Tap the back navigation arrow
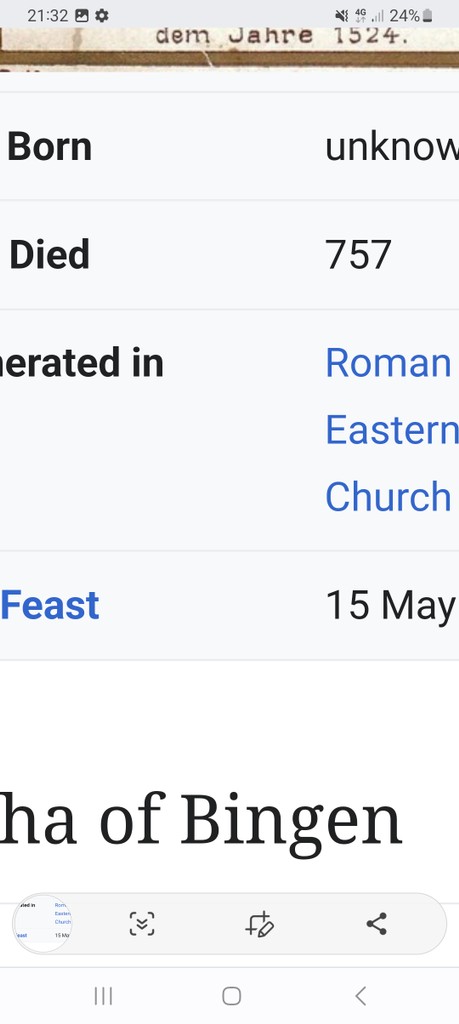The height and width of the screenshot is (1024, 459). tap(360, 996)
